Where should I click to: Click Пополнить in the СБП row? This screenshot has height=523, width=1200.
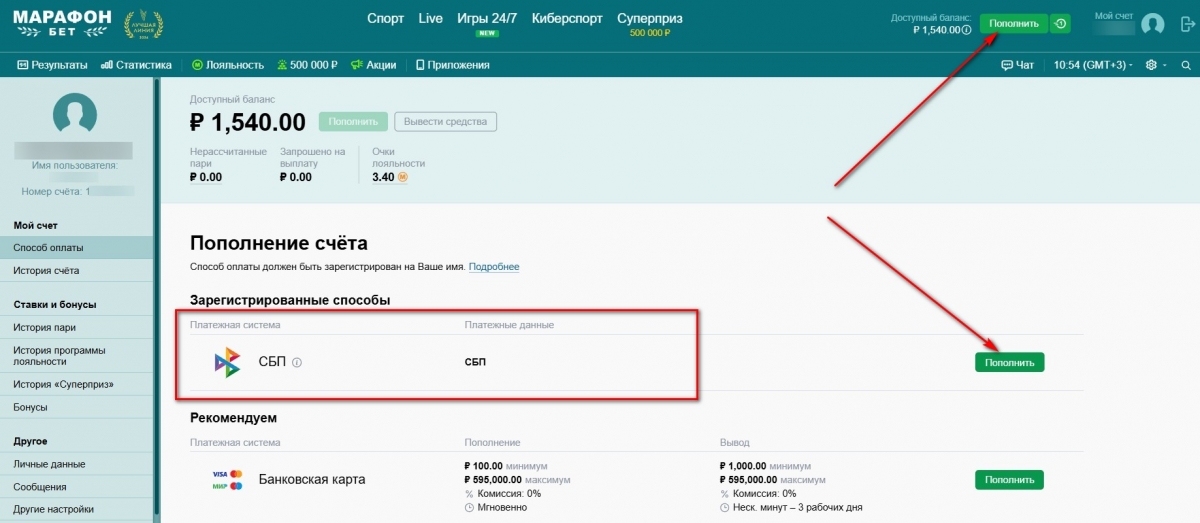tap(1009, 362)
